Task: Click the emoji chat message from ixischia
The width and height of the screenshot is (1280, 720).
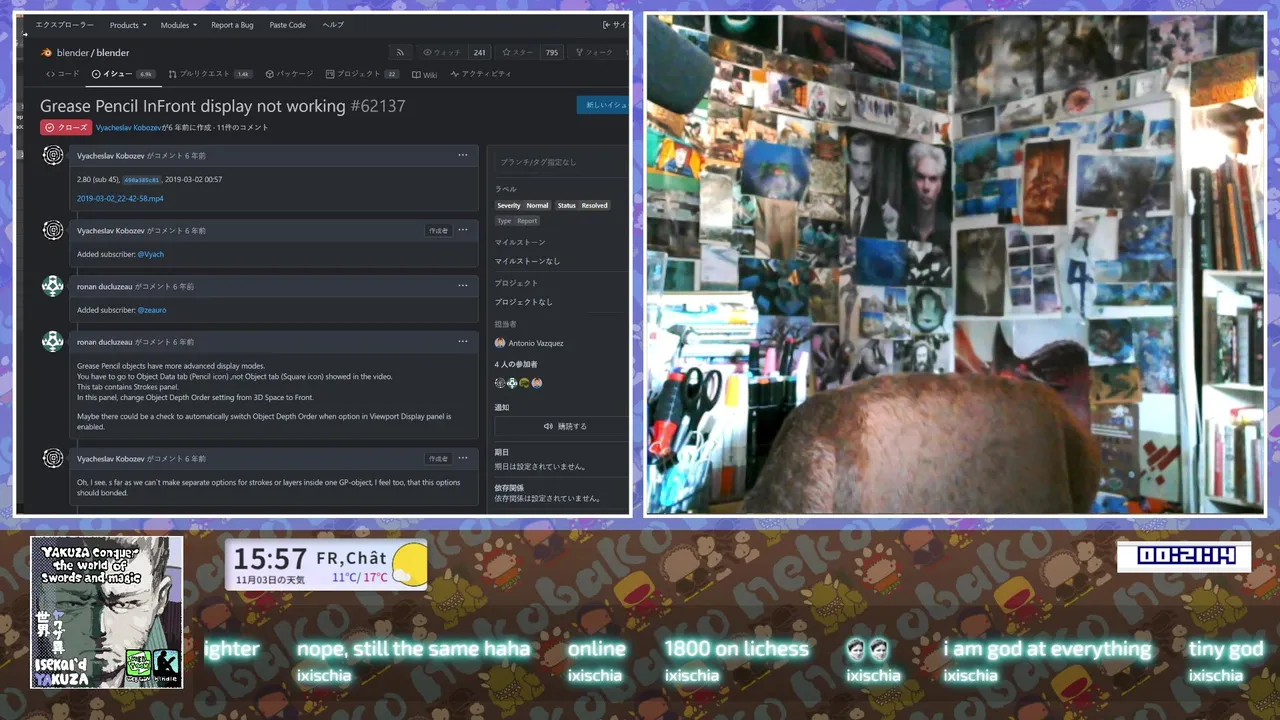Action: 867,649
